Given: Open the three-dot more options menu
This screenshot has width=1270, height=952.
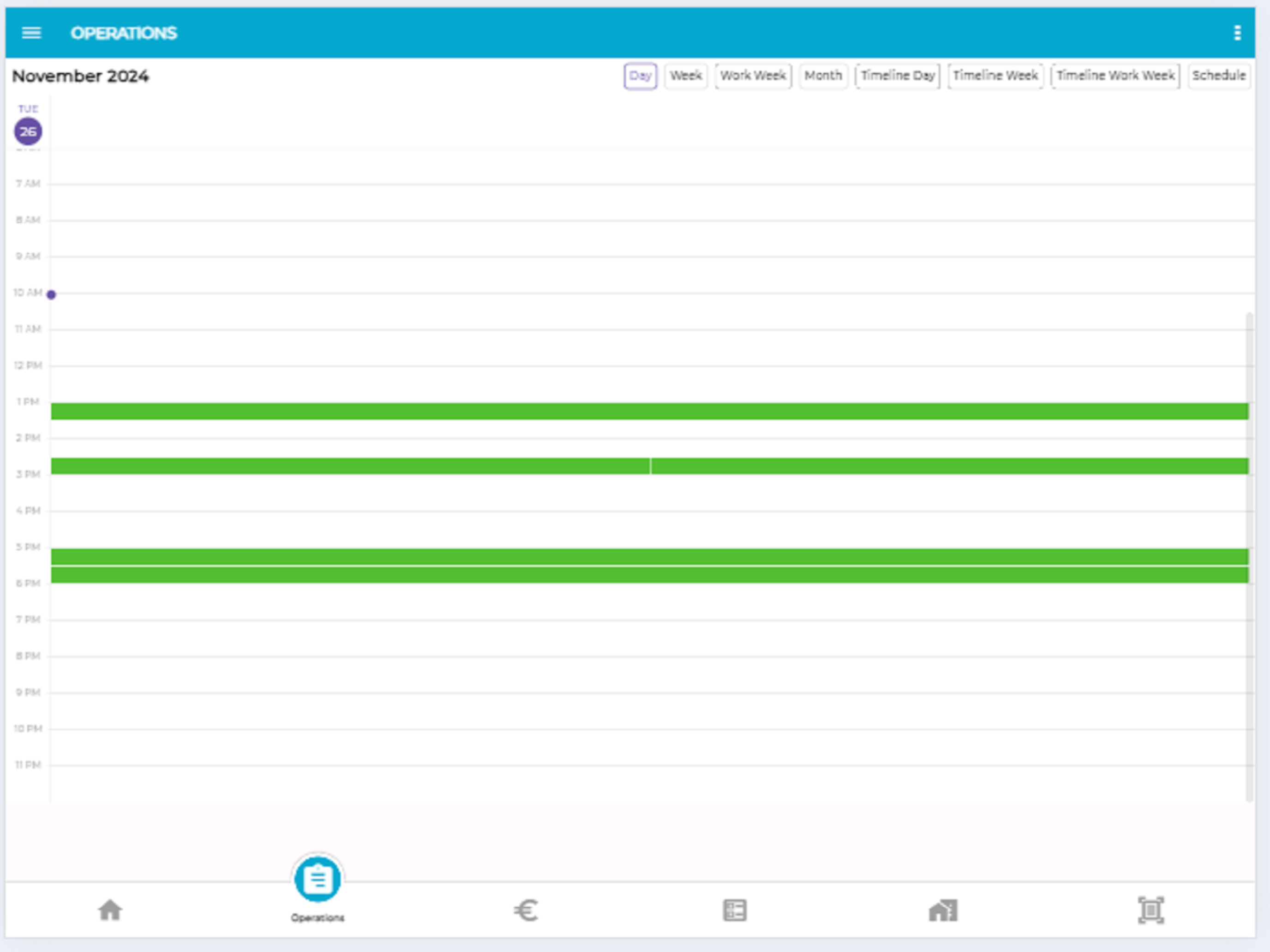Looking at the screenshot, I should point(1237,33).
